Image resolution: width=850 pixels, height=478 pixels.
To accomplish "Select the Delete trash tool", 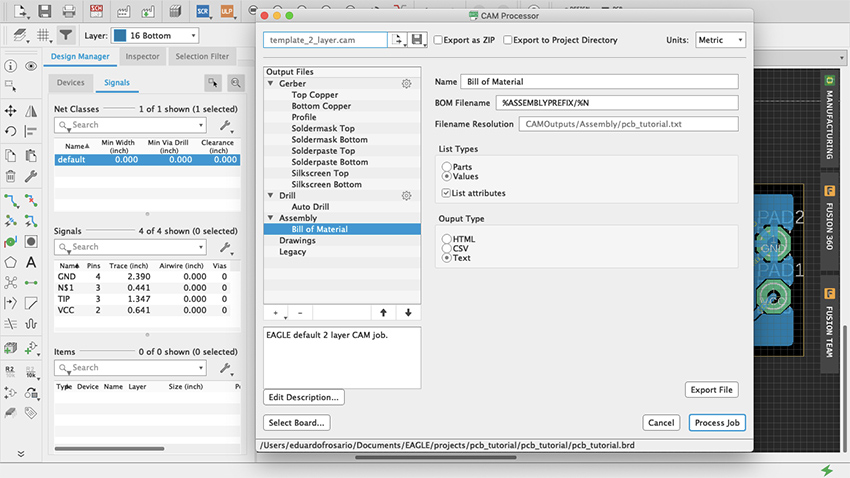I will tap(10, 176).
